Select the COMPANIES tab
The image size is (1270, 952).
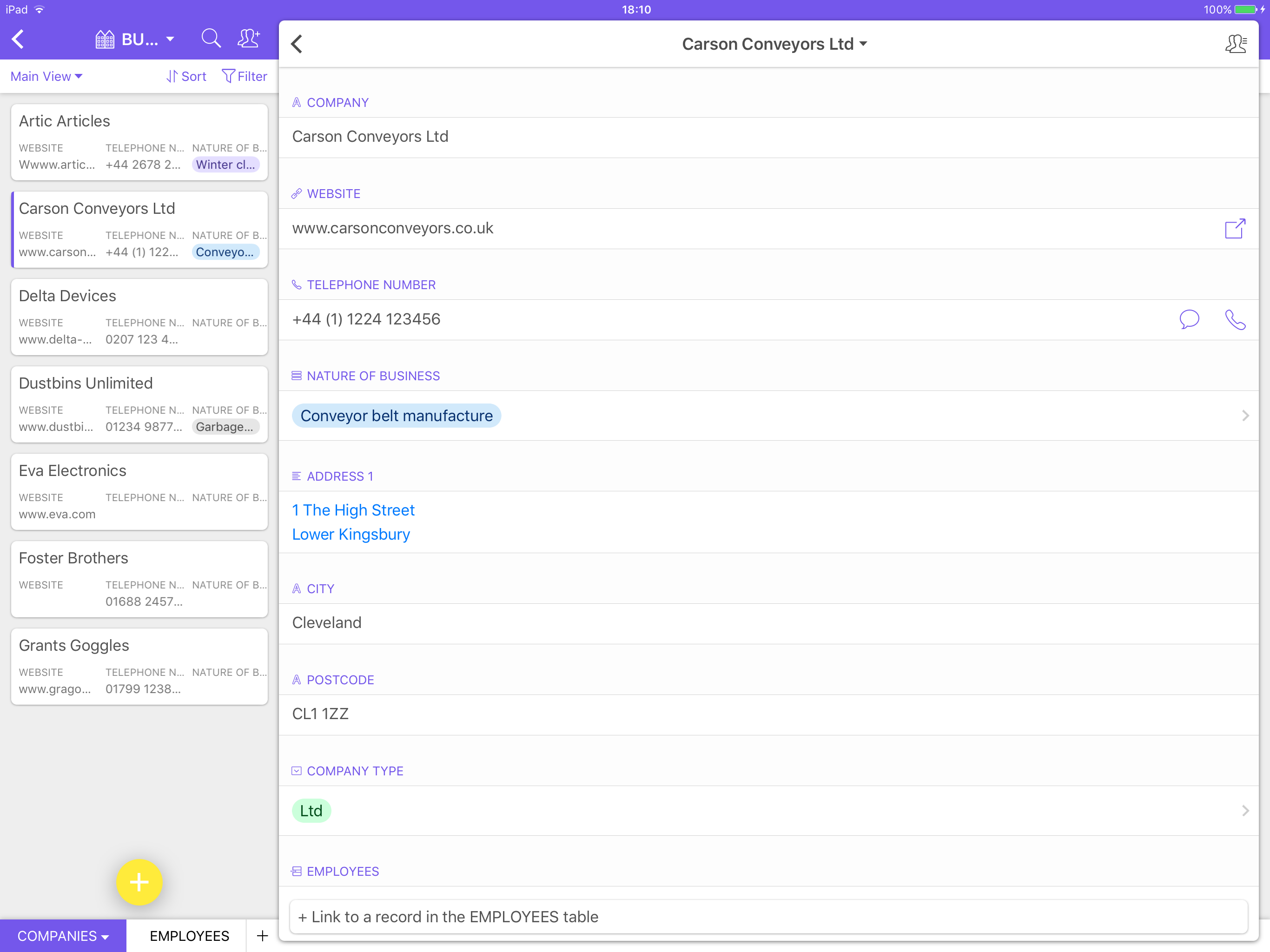[63, 935]
